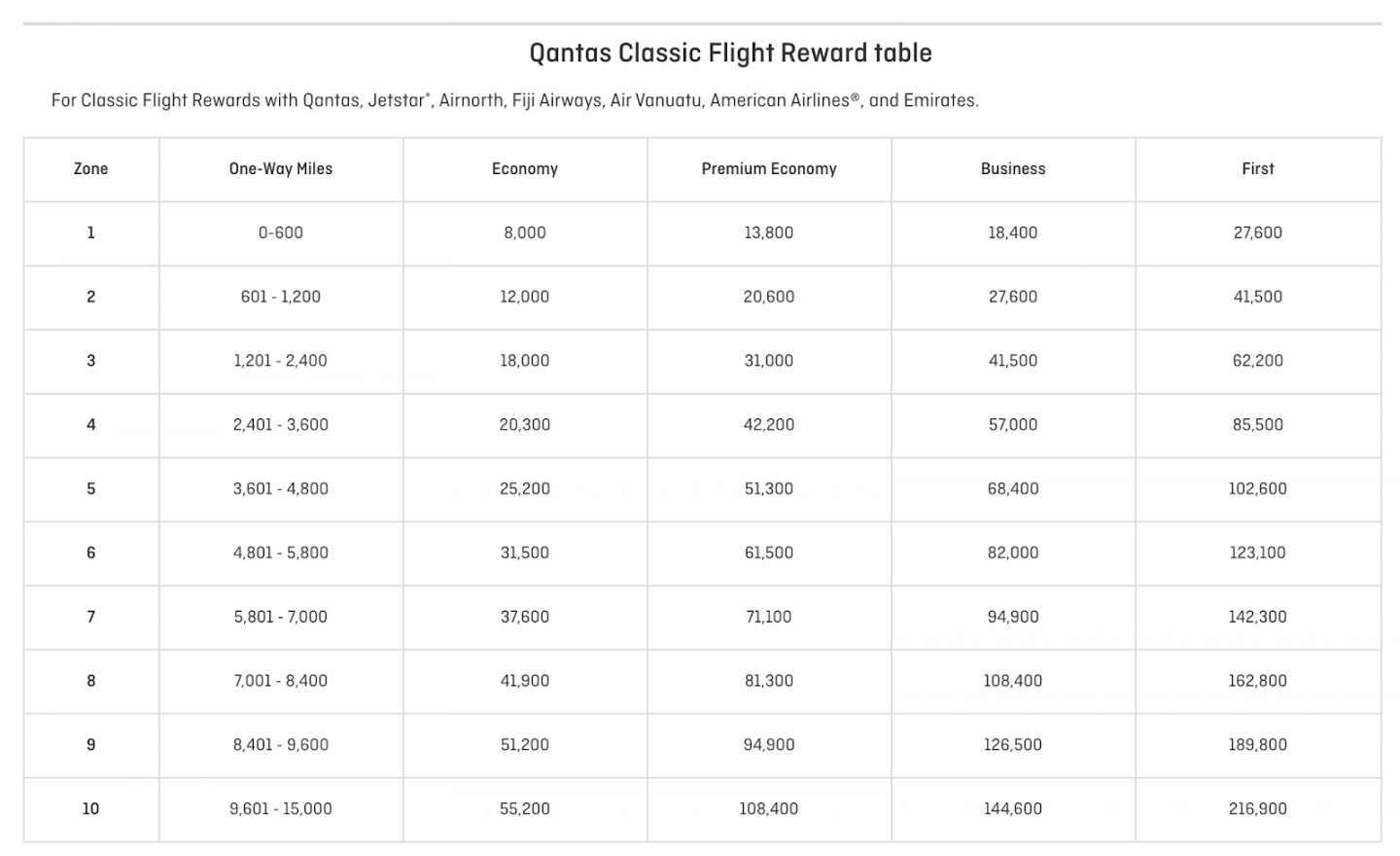The image size is (1400, 856).
Task: Click the Business column header
Action: [1013, 169]
